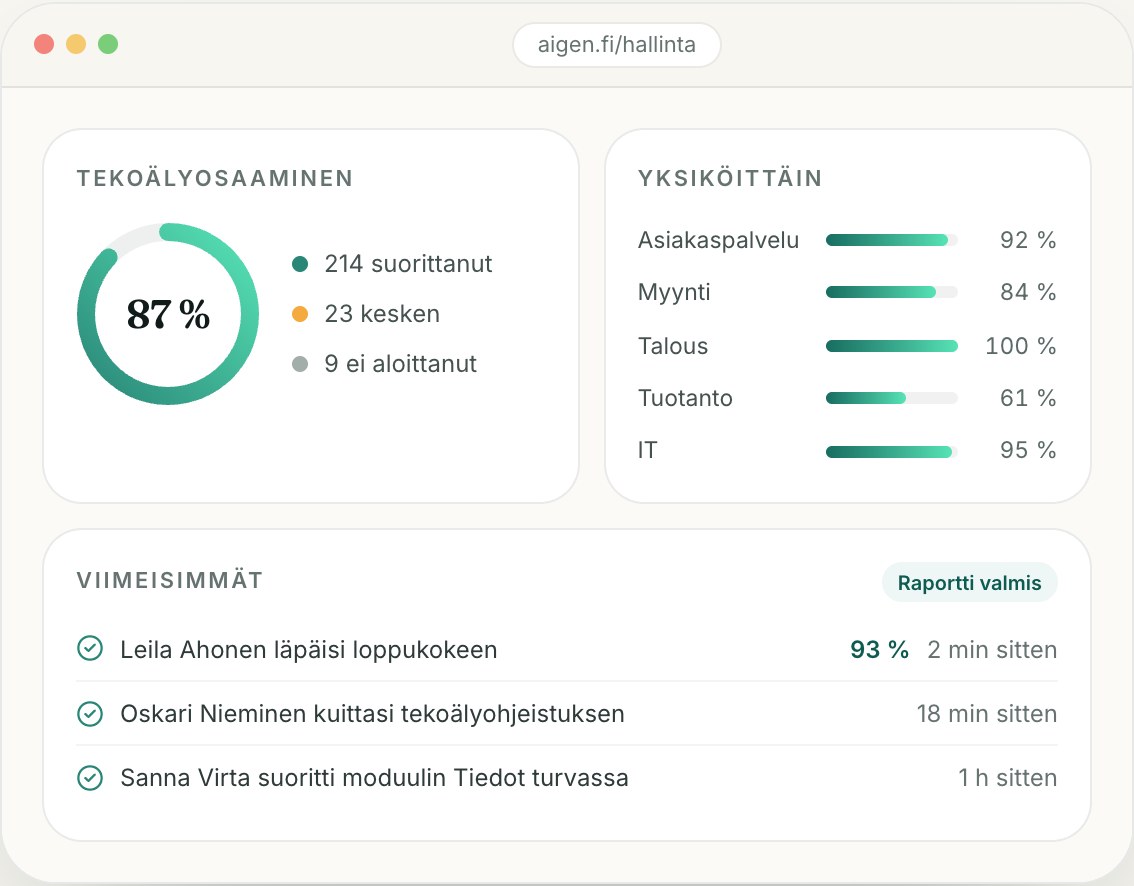Click the Myynti progress bar

coord(892,292)
